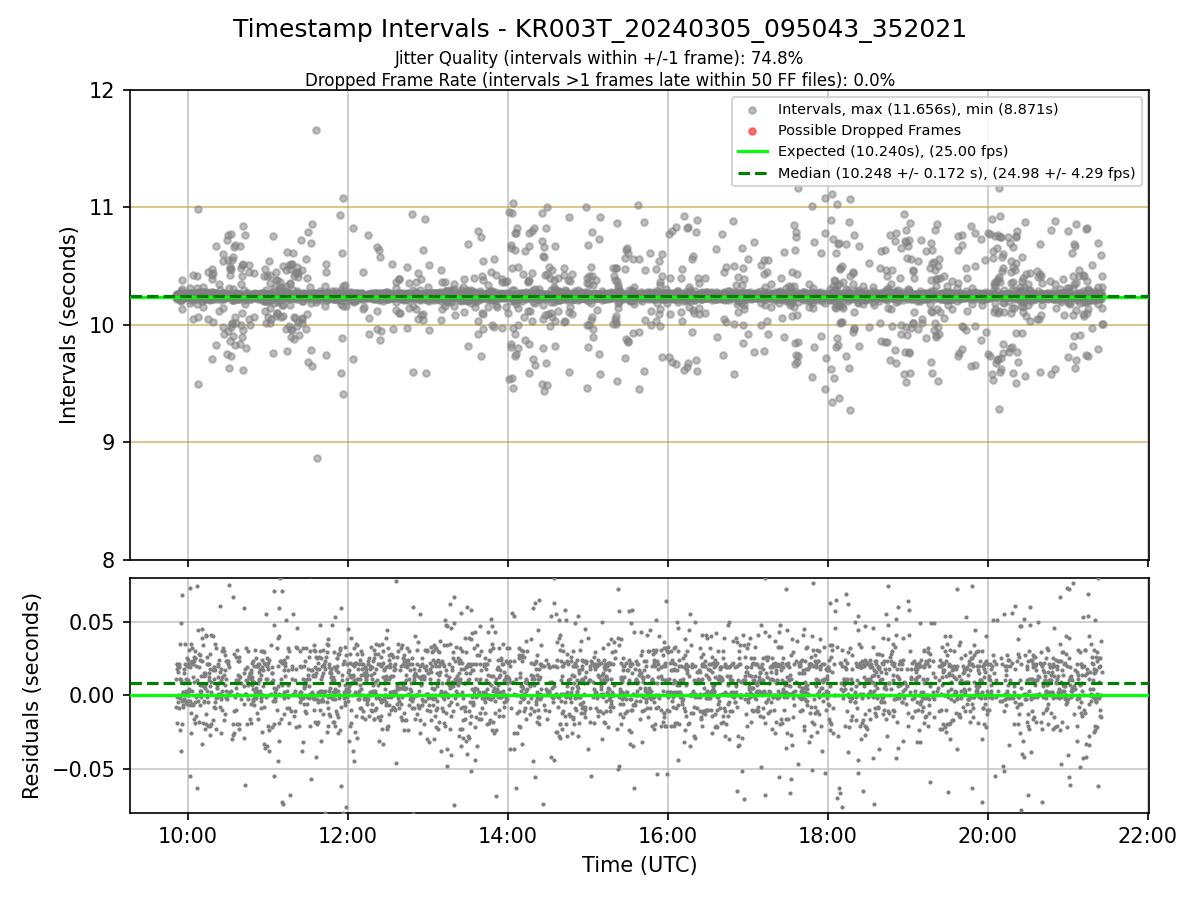Click the 14:00 x-axis tick label
Viewport: 1200px width, 900px height.
(508, 836)
